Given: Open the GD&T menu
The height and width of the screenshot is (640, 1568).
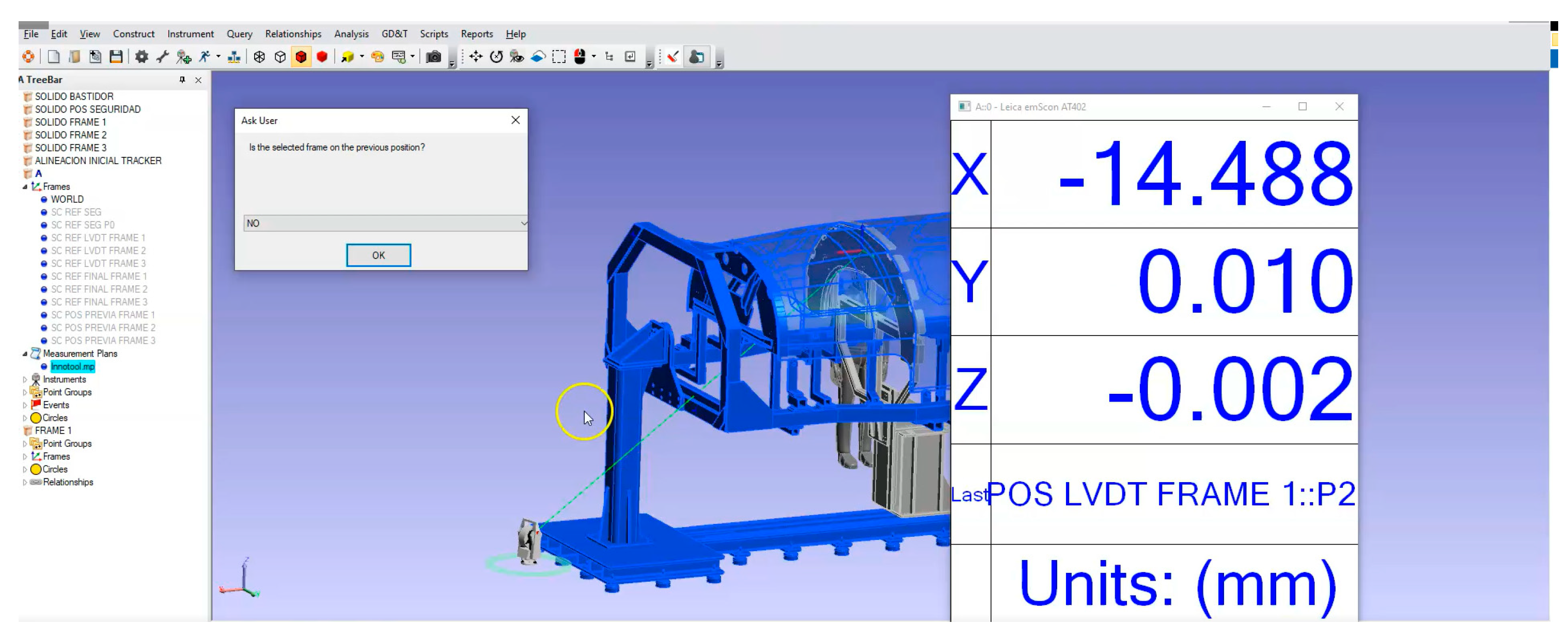Looking at the screenshot, I should click(395, 34).
